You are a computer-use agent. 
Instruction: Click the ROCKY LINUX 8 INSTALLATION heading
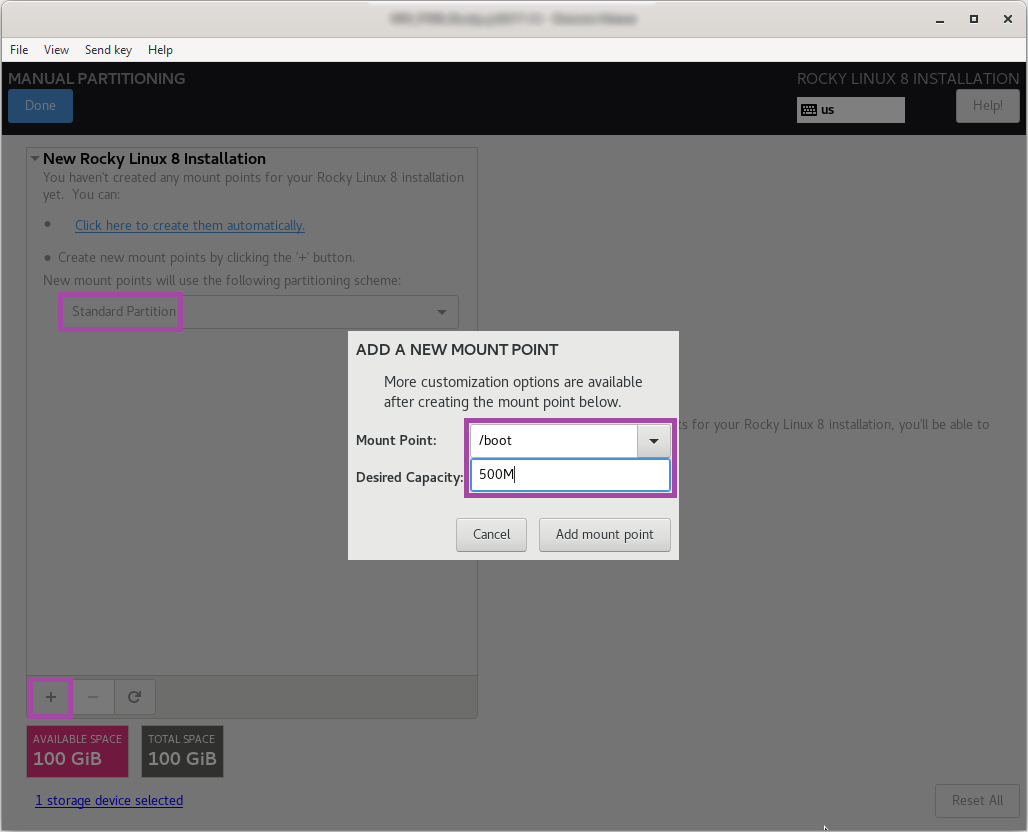[x=908, y=79]
